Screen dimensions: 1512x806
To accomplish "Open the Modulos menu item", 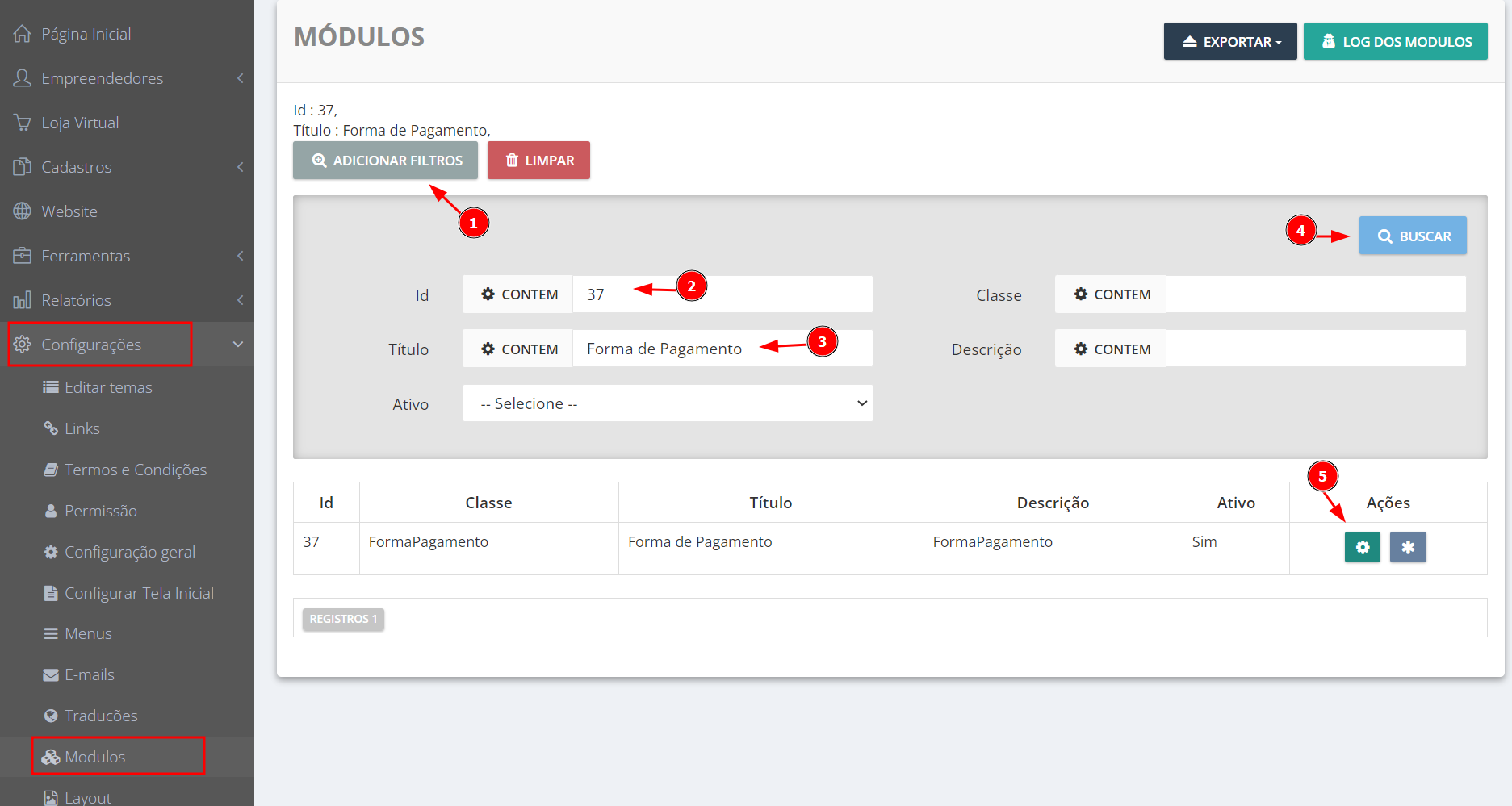I will [95, 757].
